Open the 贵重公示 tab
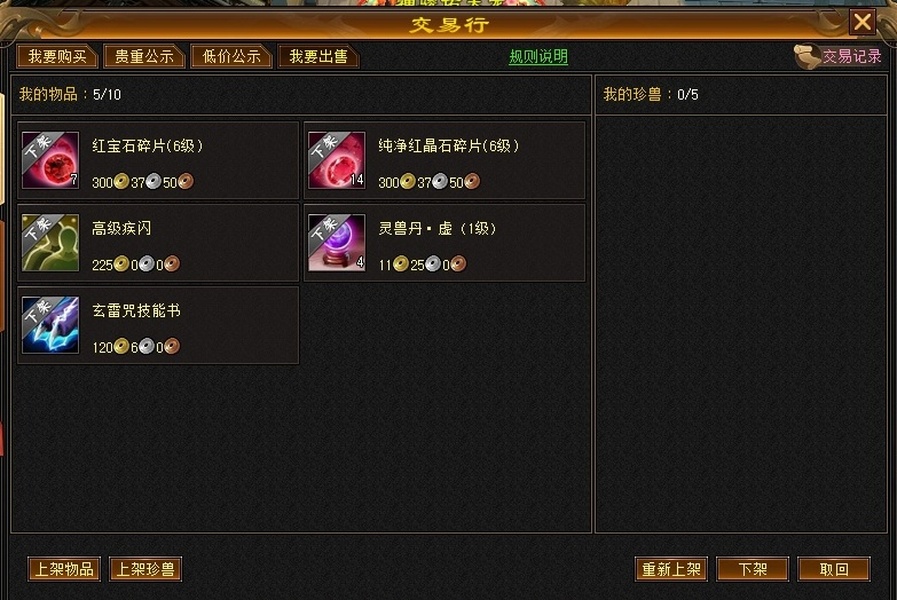 (x=144, y=57)
